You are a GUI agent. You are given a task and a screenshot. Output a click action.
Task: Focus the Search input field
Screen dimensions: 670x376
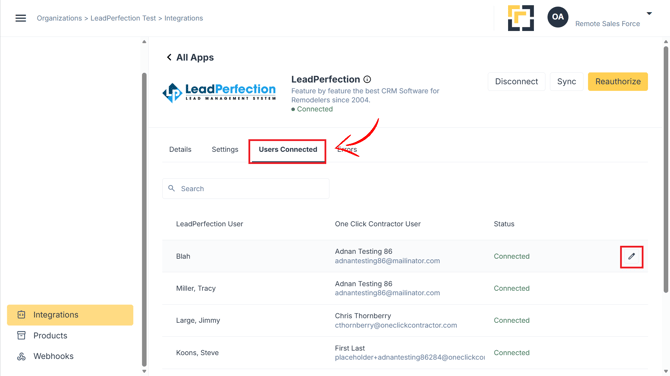point(246,188)
